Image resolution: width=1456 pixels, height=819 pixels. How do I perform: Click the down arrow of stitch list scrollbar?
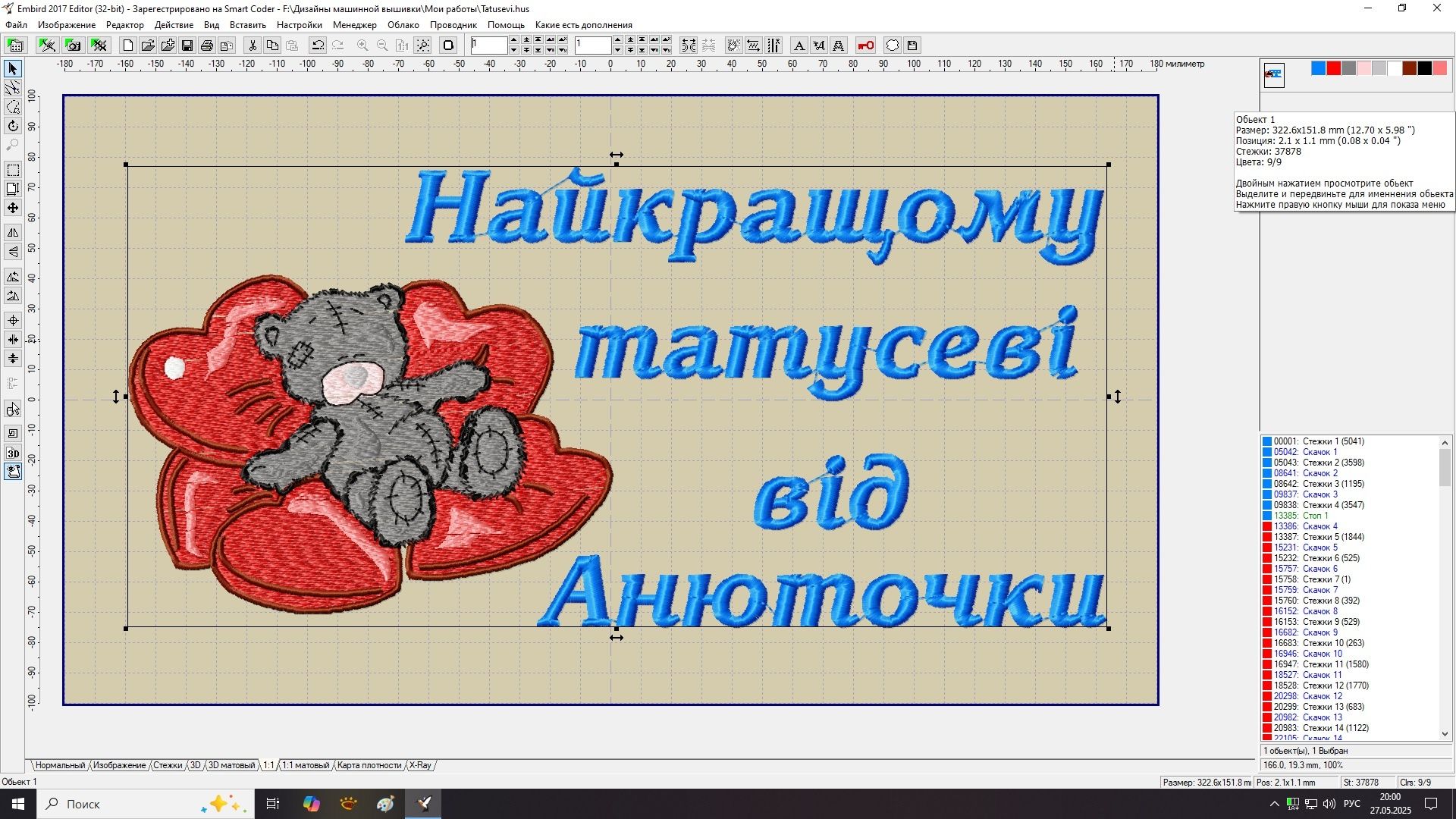(x=1445, y=733)
